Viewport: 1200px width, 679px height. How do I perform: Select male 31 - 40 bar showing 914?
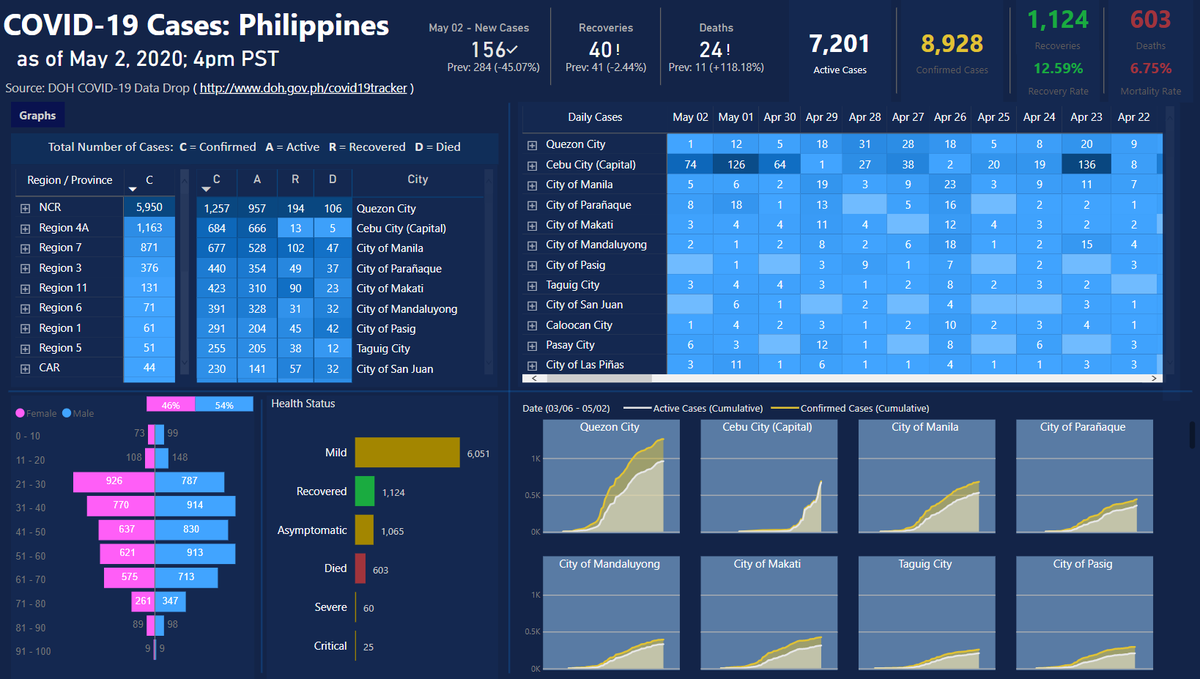[x=195, y=506]
